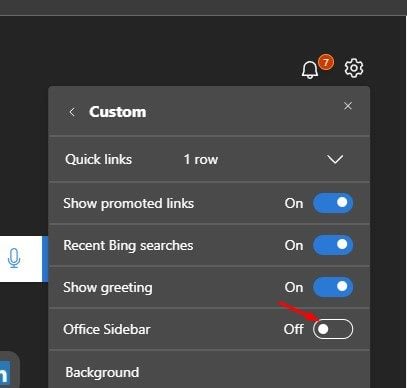The height and width of the screenshot is (388, 407).
Task: Open the LinkedIn quick link tile
Action: (5, 373)
